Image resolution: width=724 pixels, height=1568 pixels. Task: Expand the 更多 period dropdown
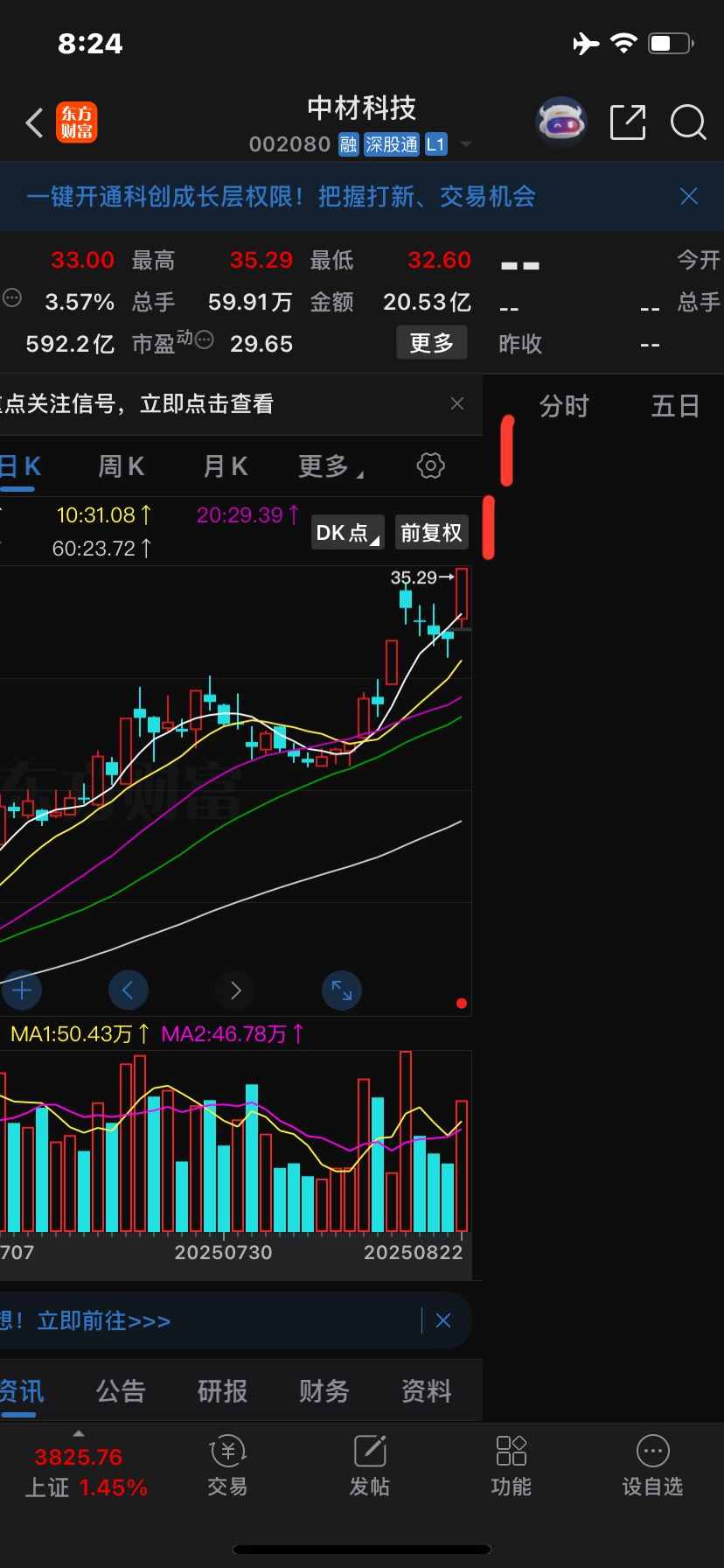pyautogui.click(x=331, y=466)
